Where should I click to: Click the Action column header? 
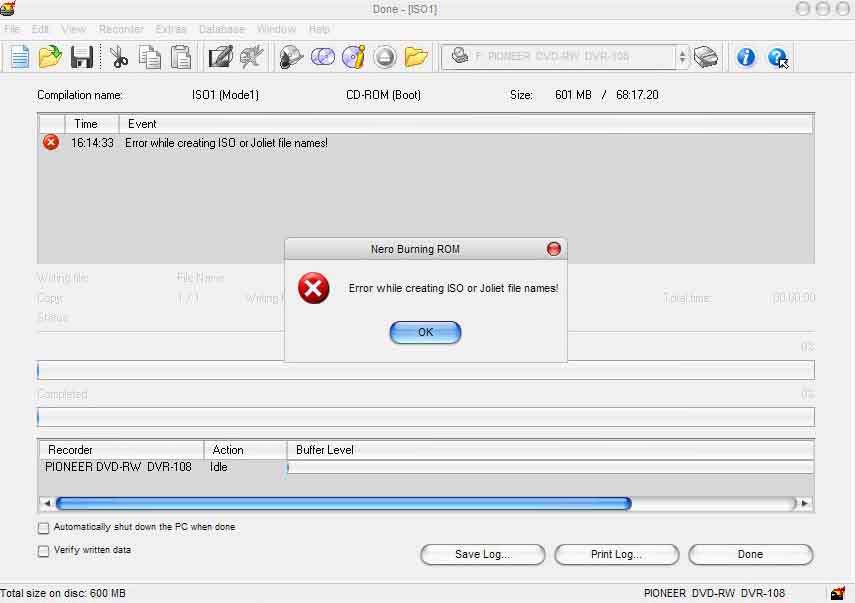tap(245, 450)
